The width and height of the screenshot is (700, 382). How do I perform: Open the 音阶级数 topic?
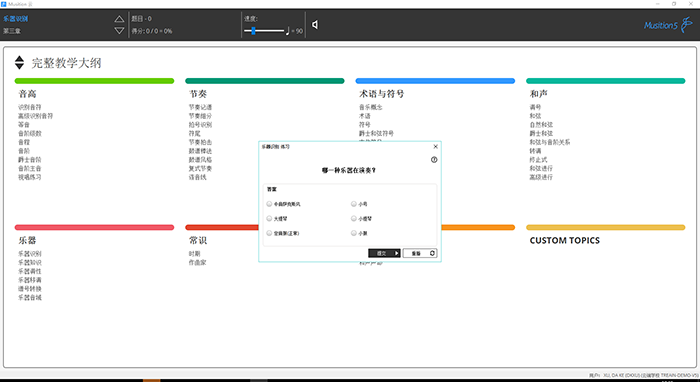[29, 133]
